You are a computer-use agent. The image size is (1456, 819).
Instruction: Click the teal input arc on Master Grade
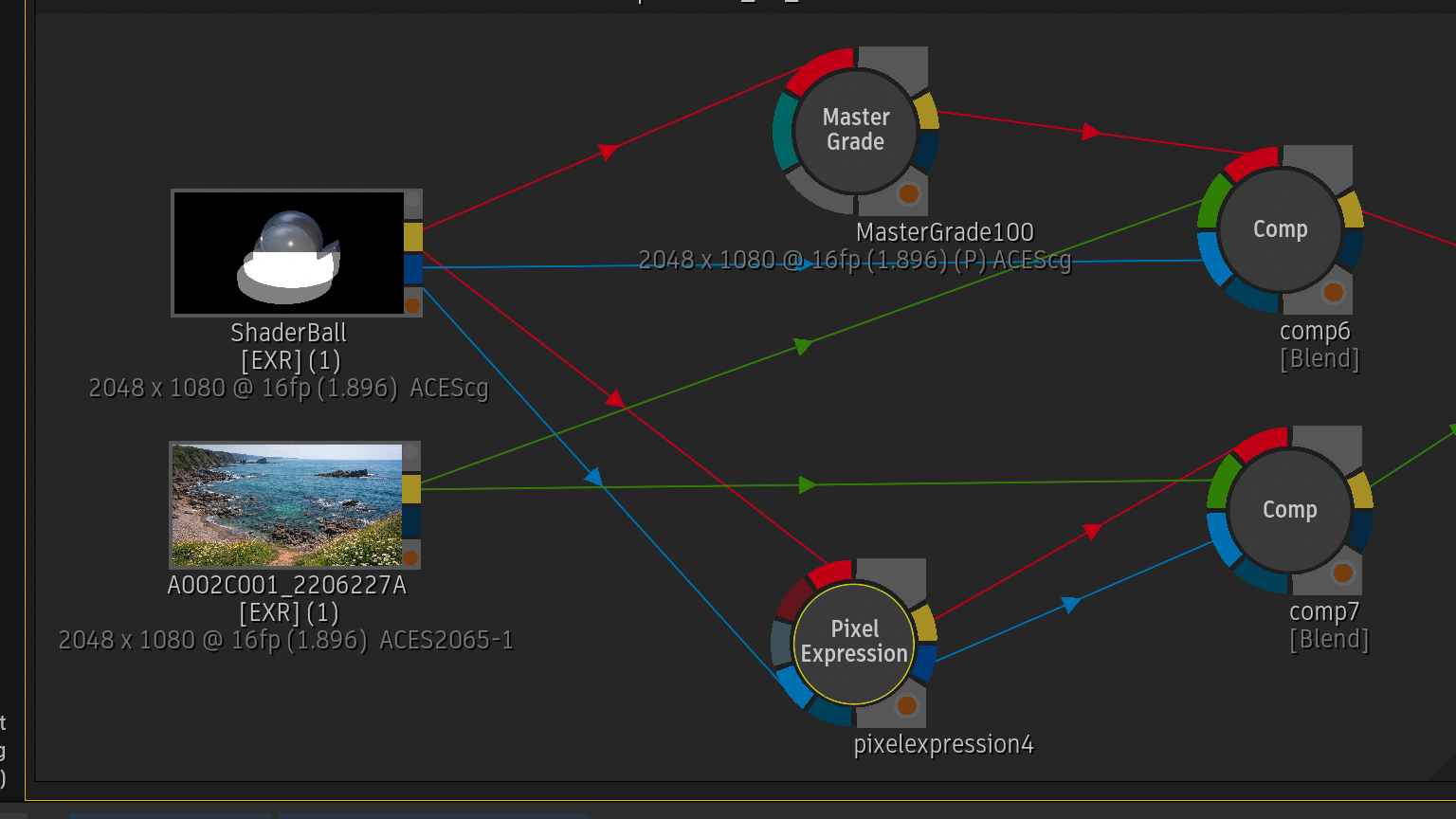click(x=783, y=132)
